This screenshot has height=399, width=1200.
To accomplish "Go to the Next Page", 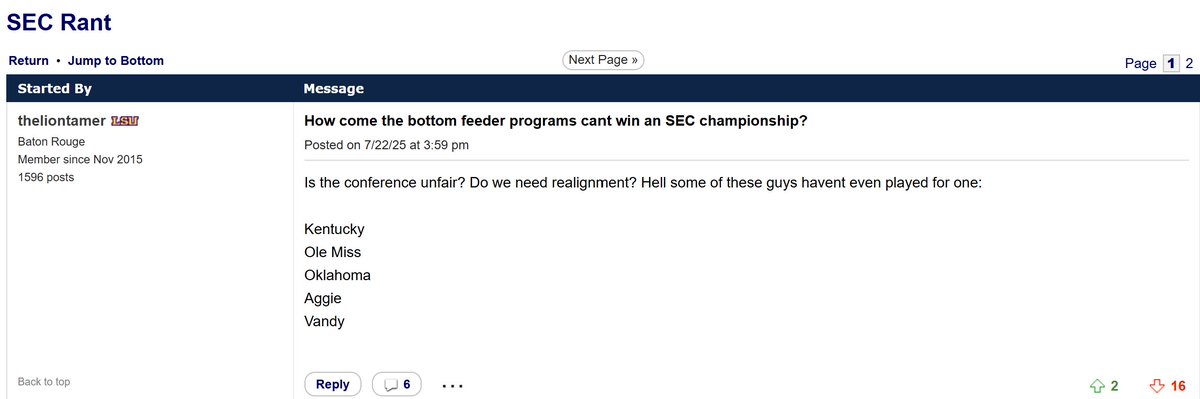I will point(603,60).
